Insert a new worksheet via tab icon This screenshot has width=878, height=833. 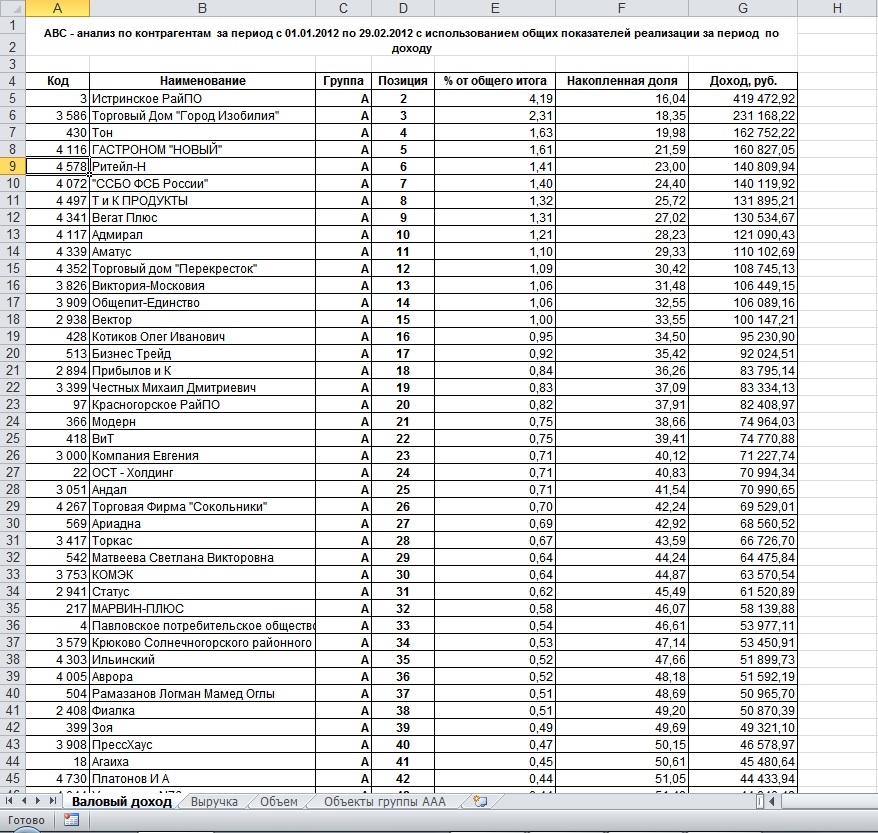point(480,801)
